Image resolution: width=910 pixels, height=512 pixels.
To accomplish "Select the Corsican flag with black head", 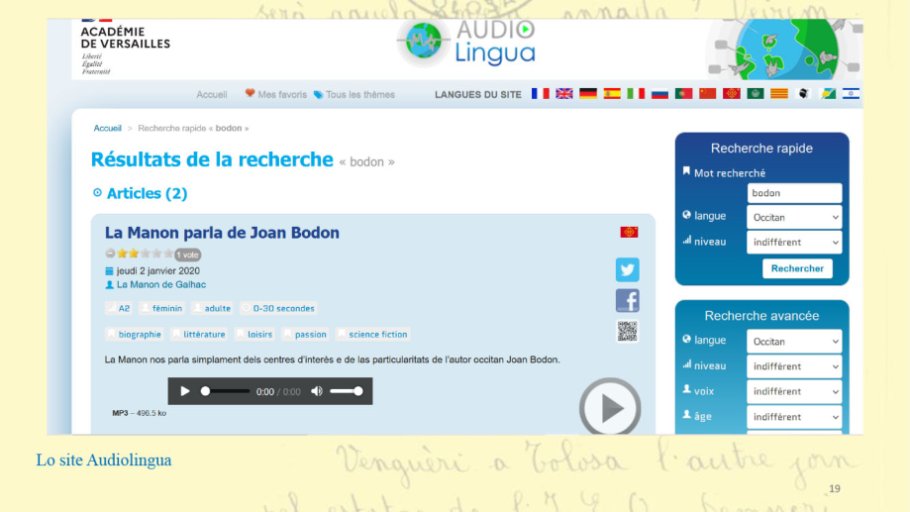I will point(803,93).
